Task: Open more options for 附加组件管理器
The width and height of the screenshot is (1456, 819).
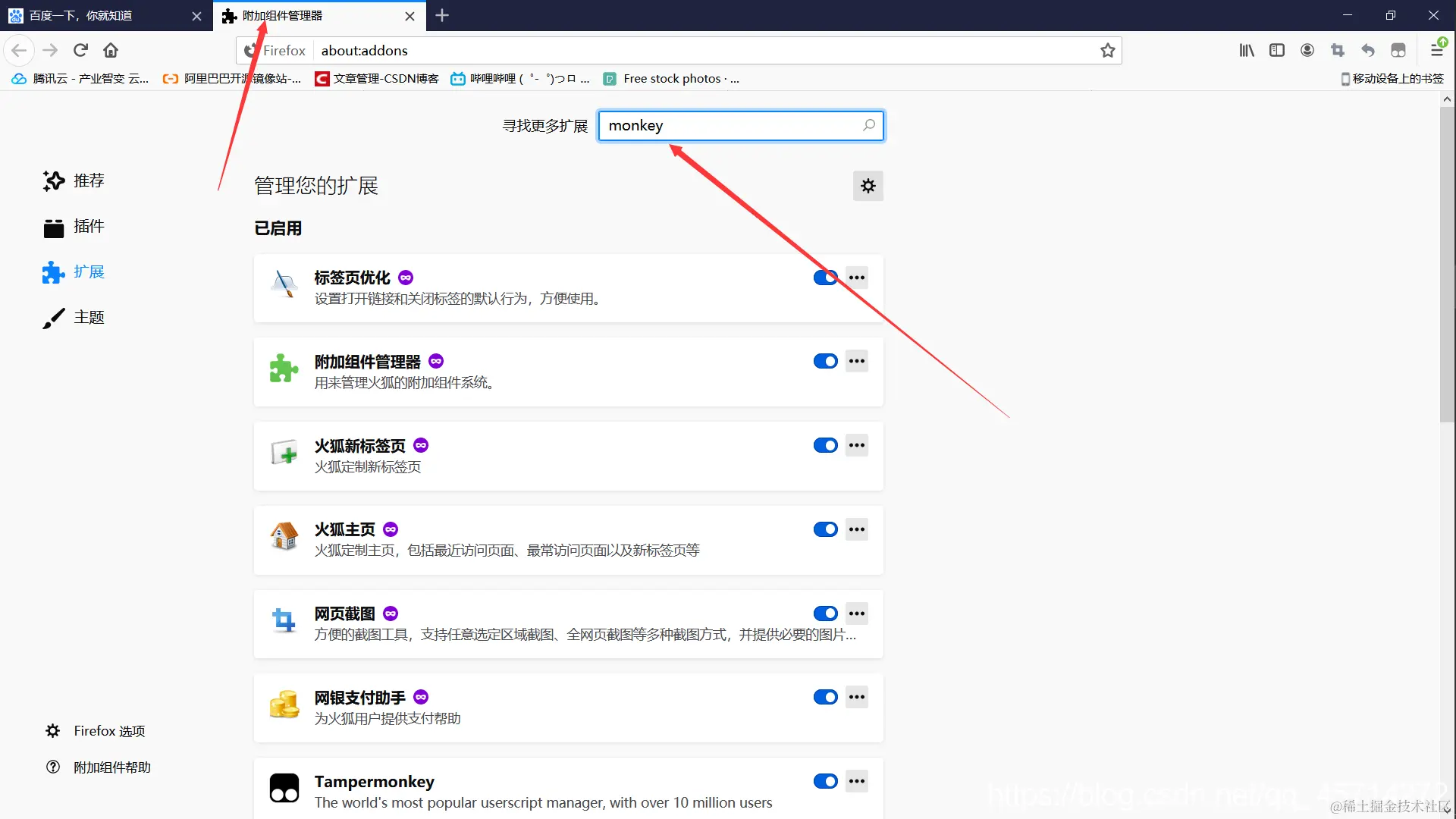Action: click(857, 361)
